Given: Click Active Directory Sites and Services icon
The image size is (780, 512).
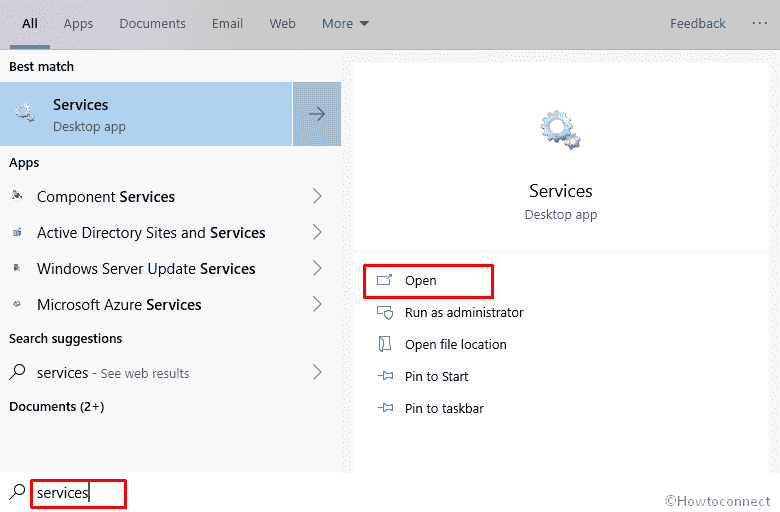Looking at the screenshot, I should pyautogui.click(x=17, y=232).
